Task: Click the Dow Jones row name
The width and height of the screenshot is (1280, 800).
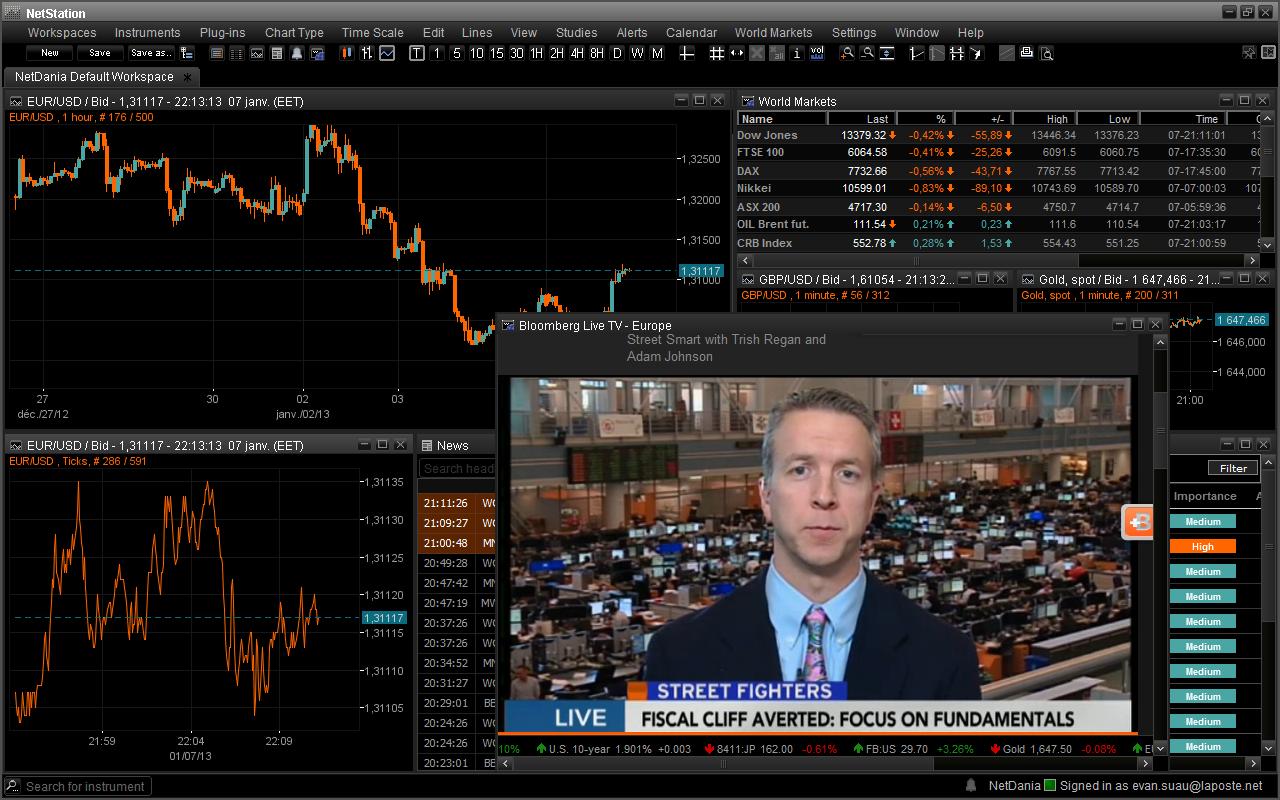Action: pos(767,135)
